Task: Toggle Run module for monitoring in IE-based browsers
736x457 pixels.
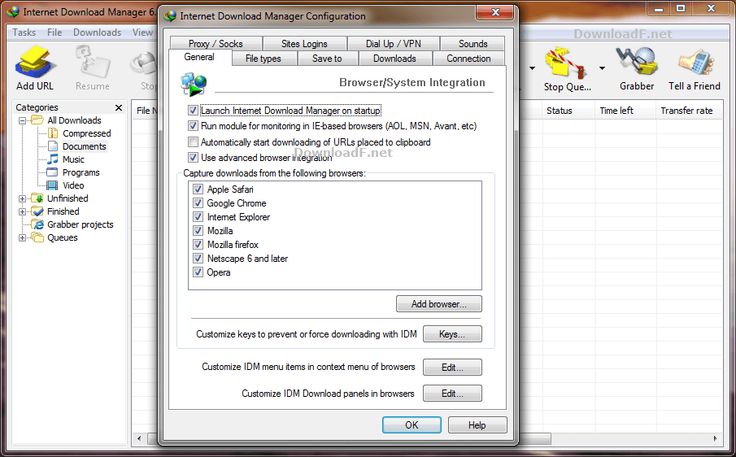Action: click(x=193, y=126)
